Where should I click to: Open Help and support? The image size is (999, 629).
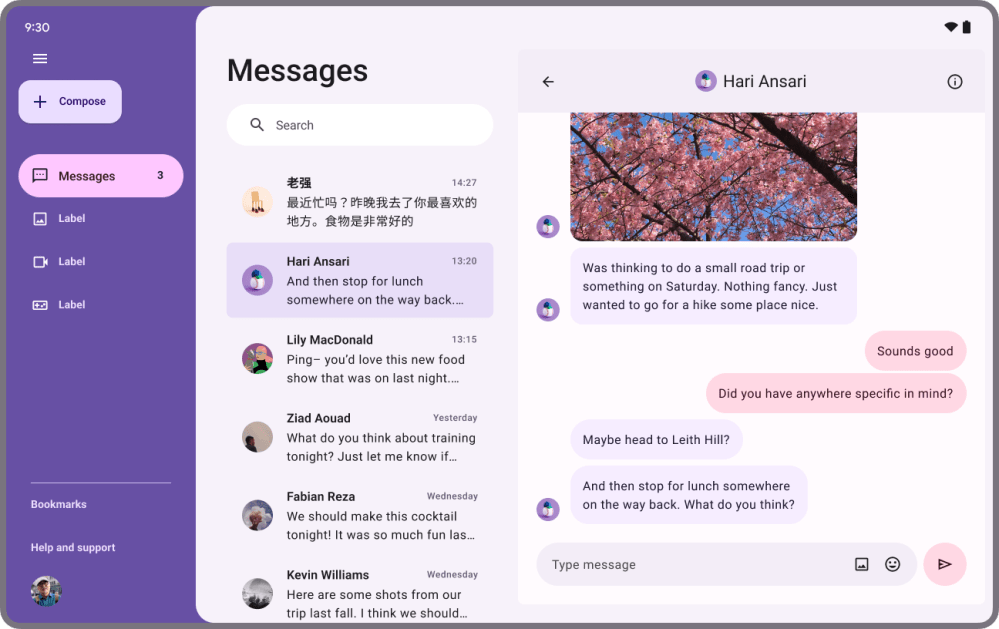click(73, 548)
